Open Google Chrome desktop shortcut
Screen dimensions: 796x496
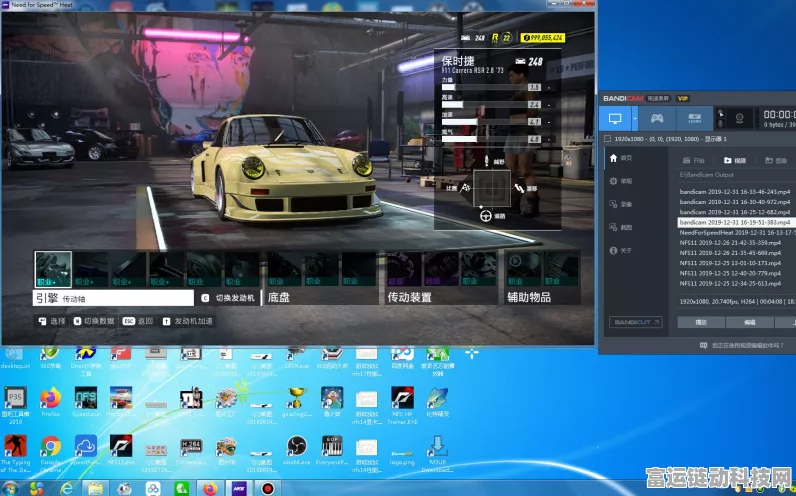coord(51,452)
